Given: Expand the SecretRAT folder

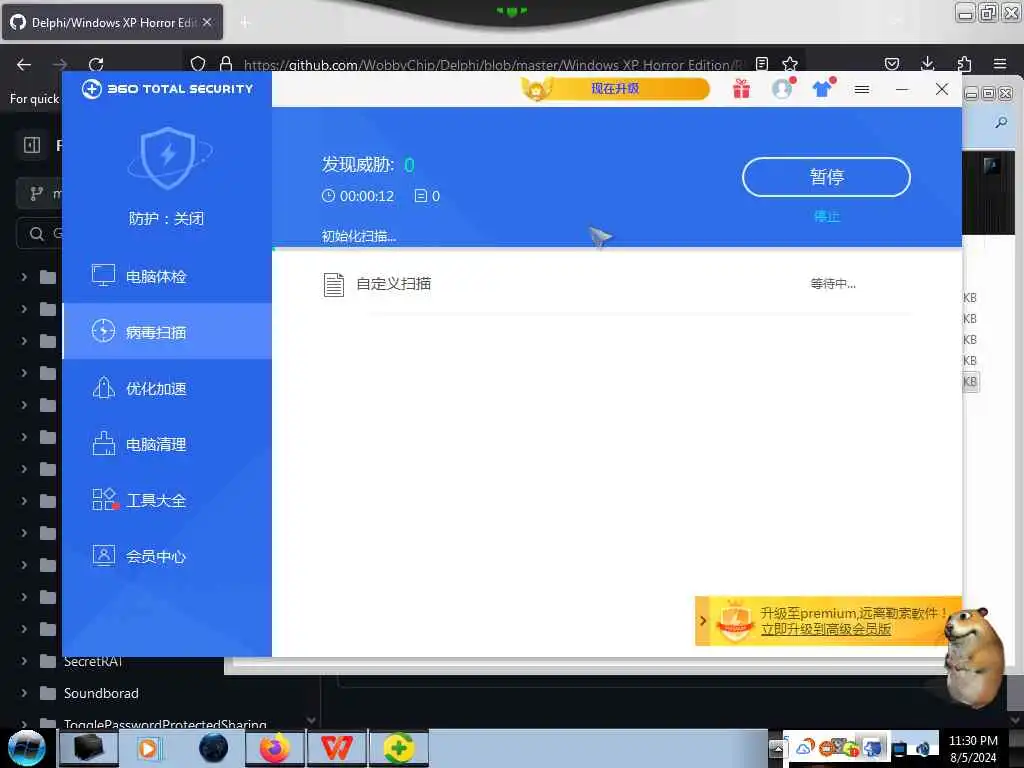Looking at the screenshot, I should pos(24,661).
